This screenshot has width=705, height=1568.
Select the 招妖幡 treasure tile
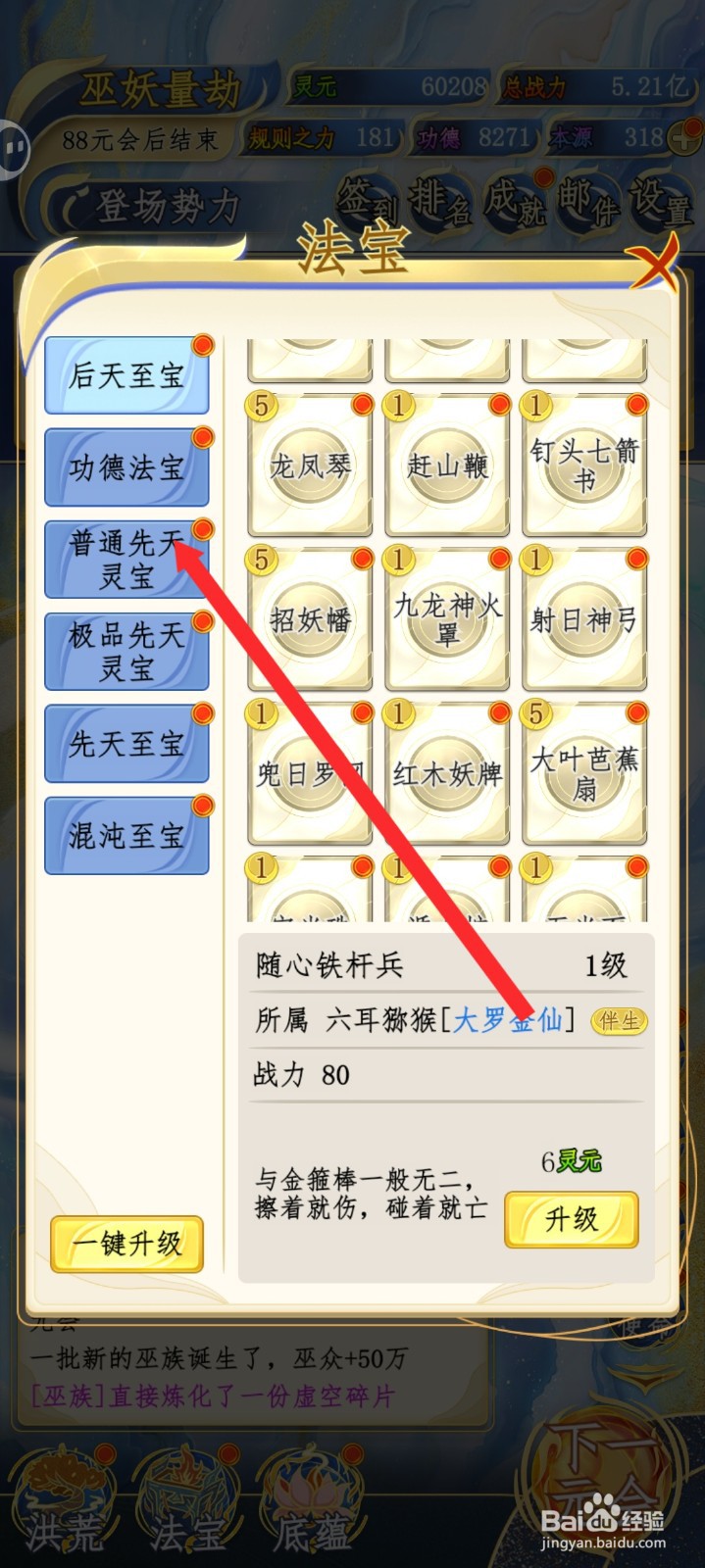click(310, 619)
